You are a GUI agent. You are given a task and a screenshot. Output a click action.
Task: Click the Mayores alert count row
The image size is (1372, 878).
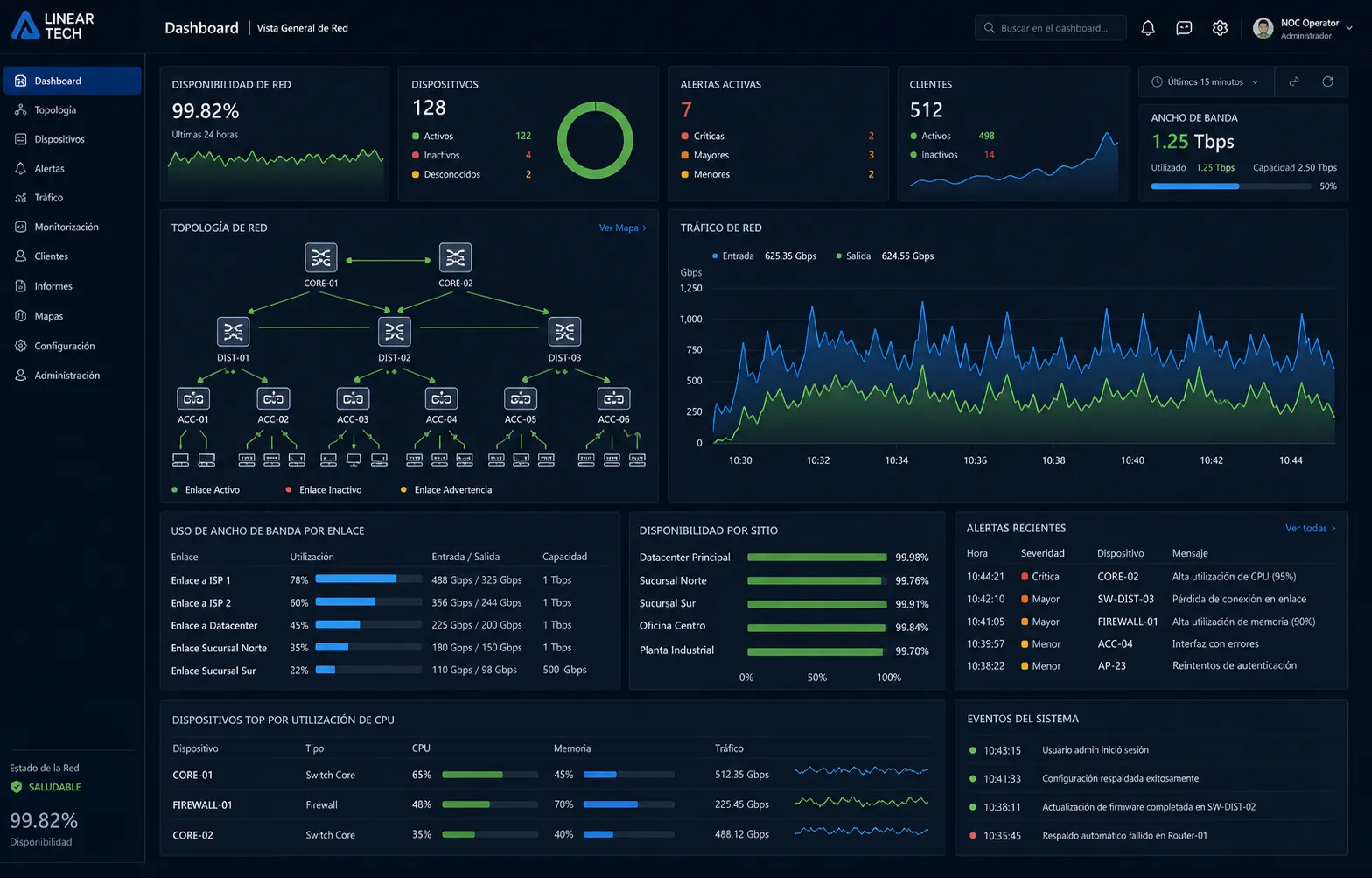(777, 155)
